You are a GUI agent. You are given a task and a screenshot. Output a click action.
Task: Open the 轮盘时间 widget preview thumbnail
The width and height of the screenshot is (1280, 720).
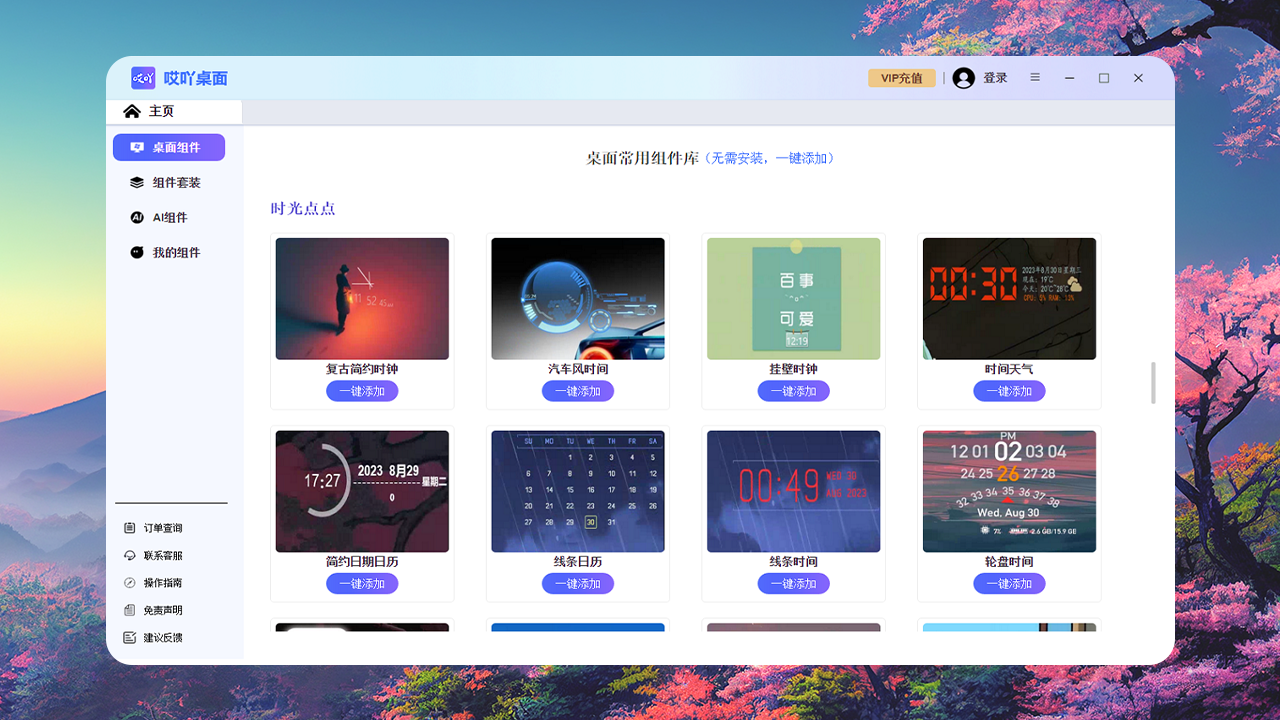tap(1009, 491)
